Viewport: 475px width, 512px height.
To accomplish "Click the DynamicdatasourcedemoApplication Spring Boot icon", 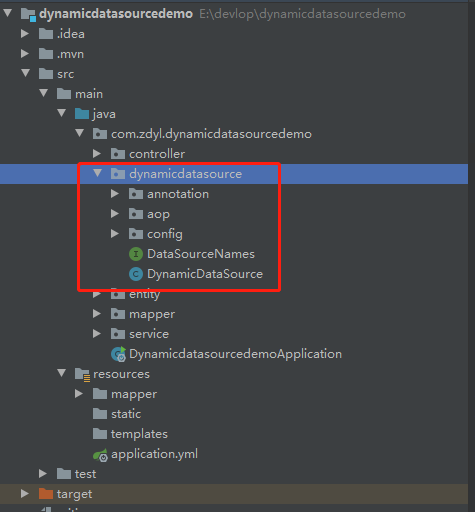I will [118, 354].
